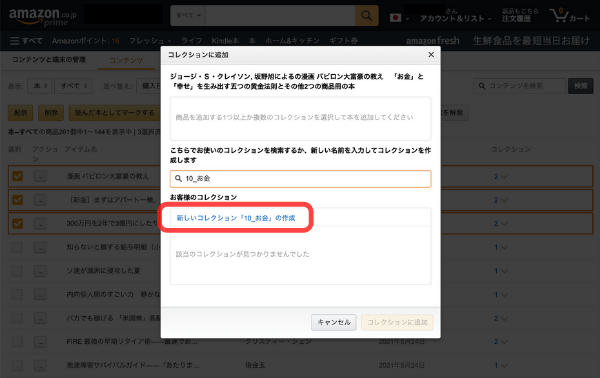The image size is (600, 378).
Task: Click the action button for 内向型人間のすごい力
Action: [x=40, y=295]
